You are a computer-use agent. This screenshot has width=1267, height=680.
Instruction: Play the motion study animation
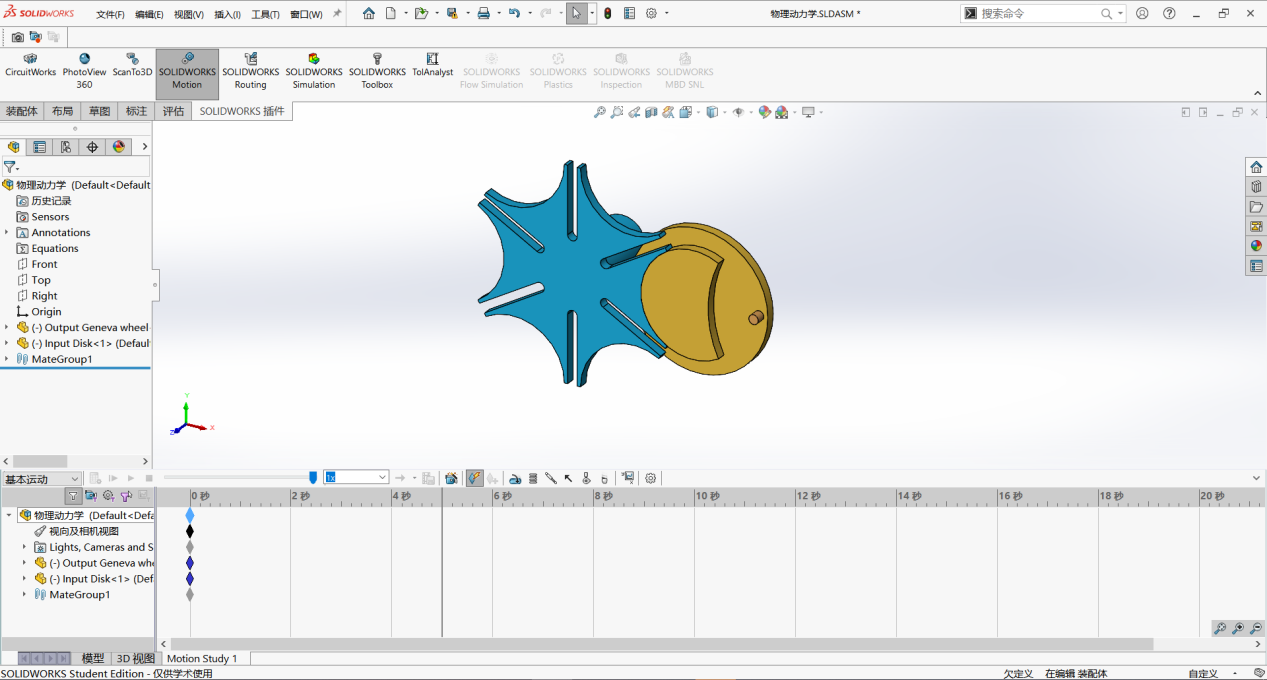(130, 478)
